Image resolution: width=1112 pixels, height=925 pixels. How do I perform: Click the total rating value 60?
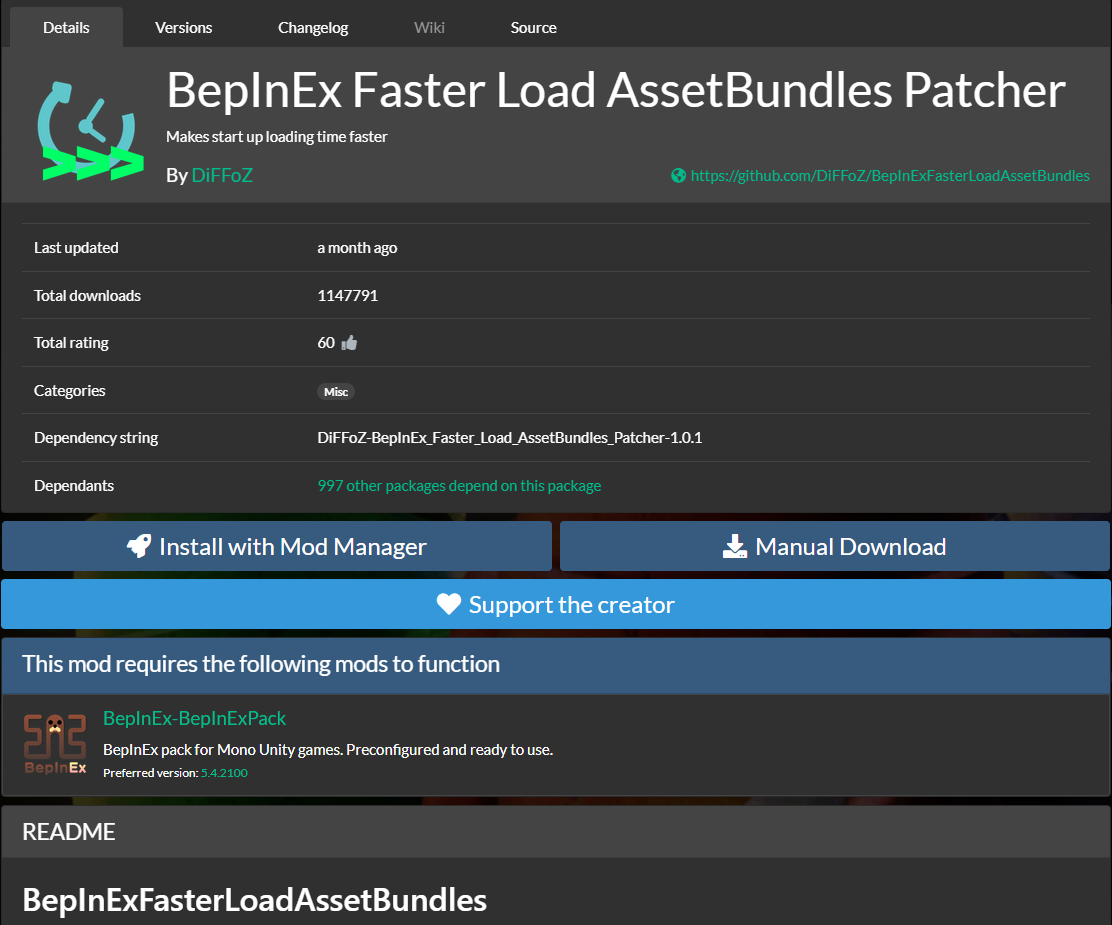pyautogui.click(x=326, y=343)
